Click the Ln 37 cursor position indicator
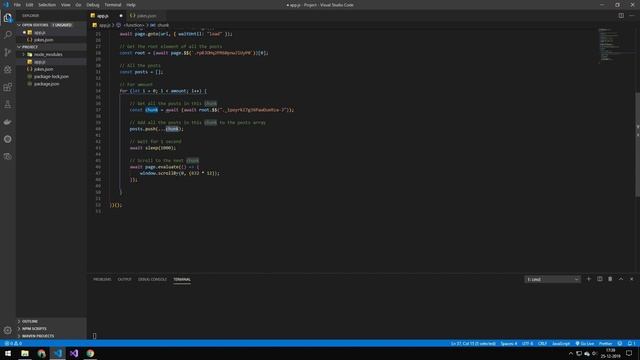This screenshot has height=360, width=640. [x=473, y=344]
